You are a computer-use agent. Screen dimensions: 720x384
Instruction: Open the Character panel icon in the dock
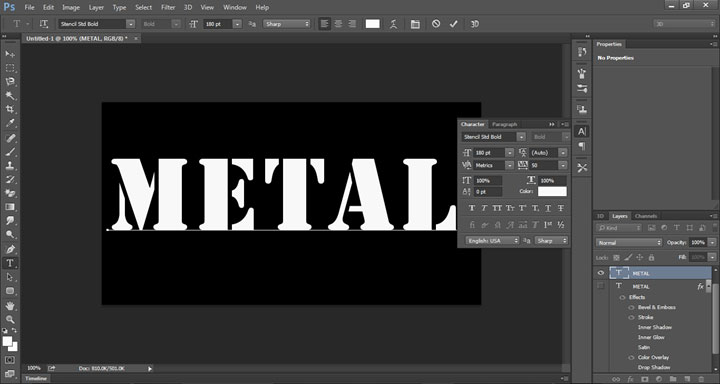tap(582, 131)
